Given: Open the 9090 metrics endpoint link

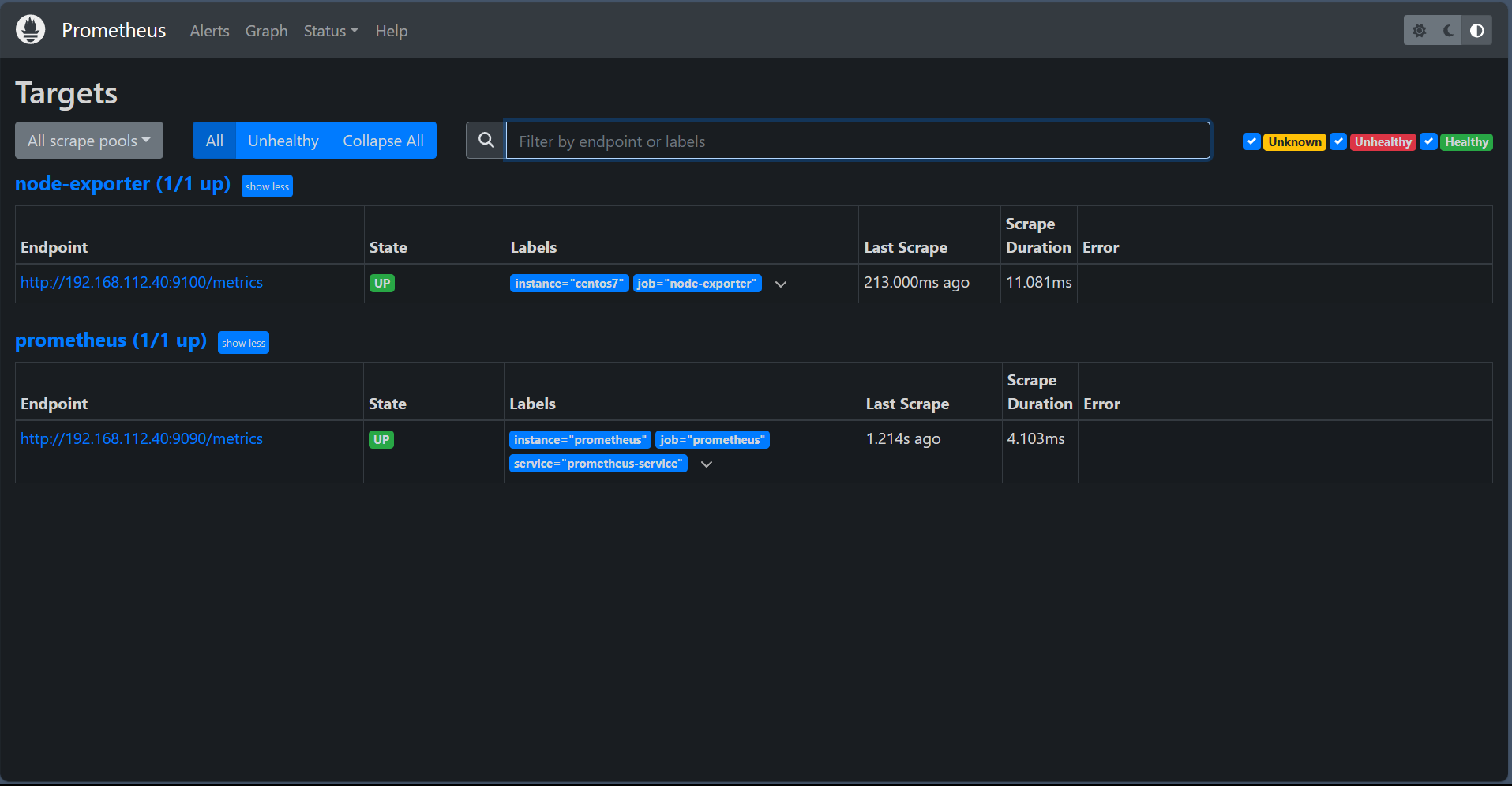Looking at the screenshot, I should [x=141, y=438].
